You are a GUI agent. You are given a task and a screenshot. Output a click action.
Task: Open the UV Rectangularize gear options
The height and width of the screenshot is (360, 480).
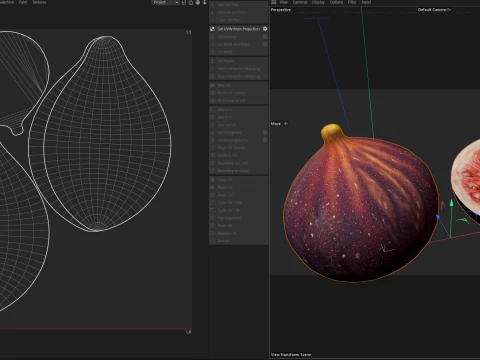pyautogui.click(x=265, y=140)
